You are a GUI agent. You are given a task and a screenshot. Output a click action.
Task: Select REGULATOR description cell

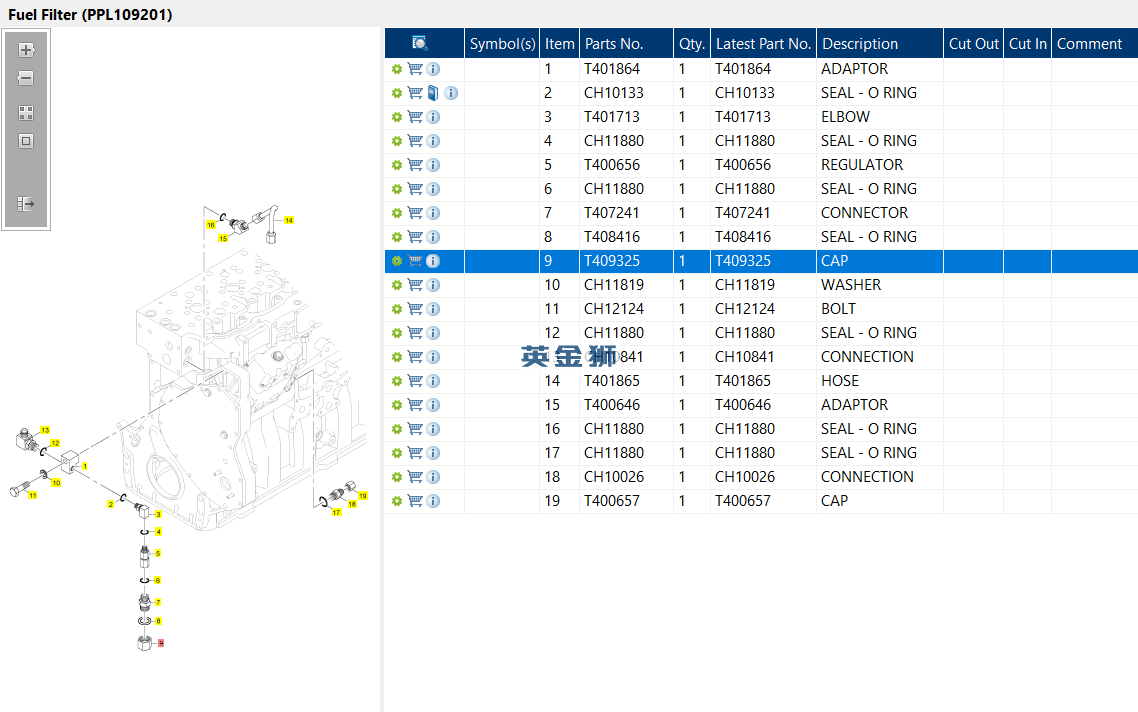[880, 165]
